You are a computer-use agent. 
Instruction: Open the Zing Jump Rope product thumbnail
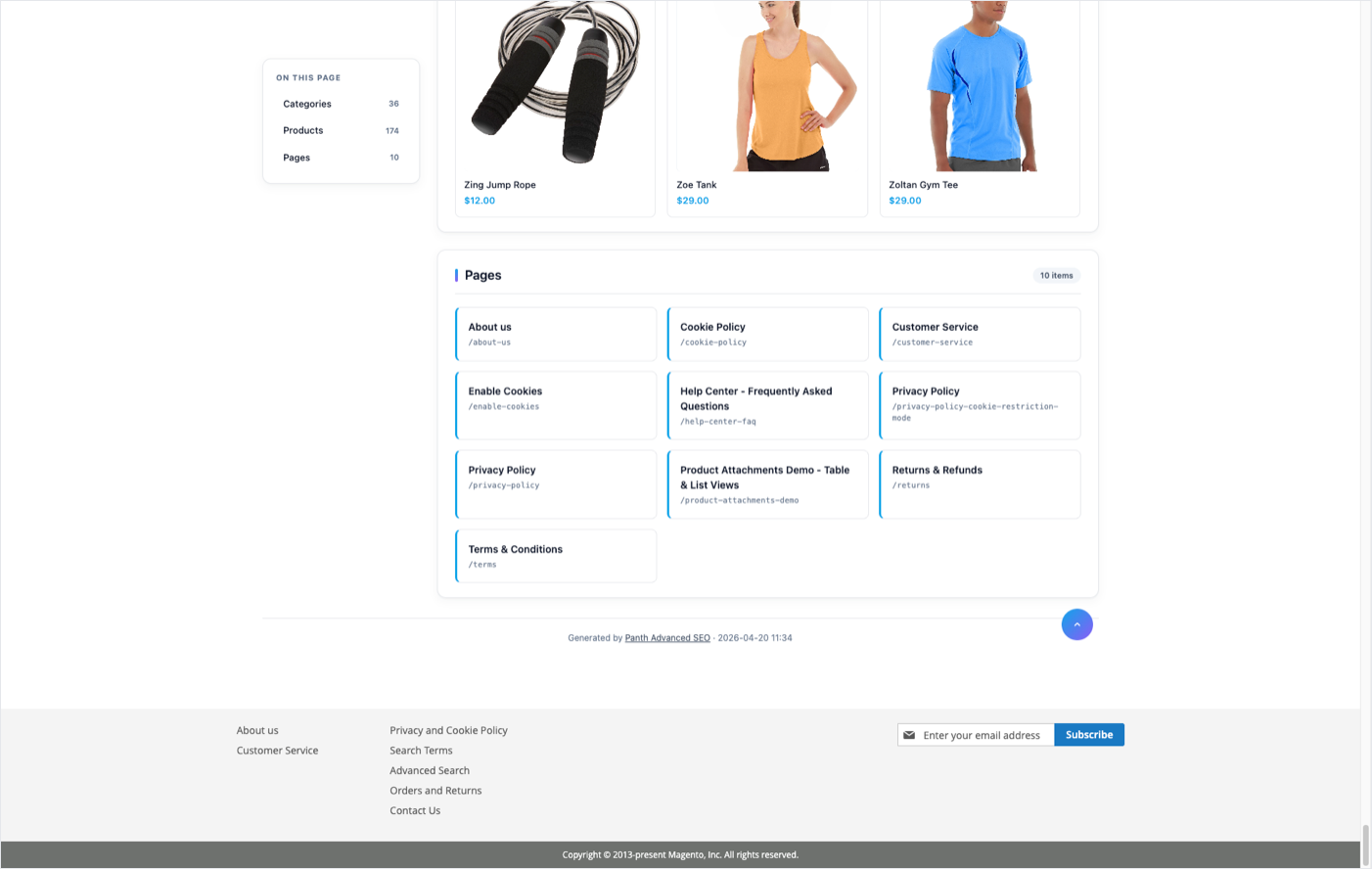coord(554,83)
